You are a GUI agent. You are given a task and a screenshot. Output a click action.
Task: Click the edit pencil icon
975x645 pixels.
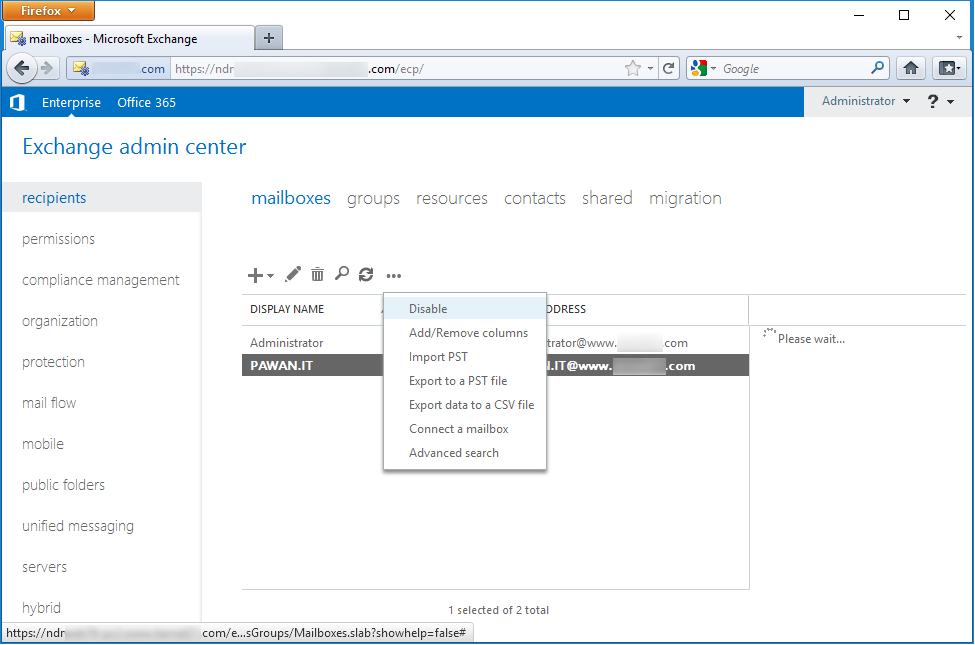(293, 274)
